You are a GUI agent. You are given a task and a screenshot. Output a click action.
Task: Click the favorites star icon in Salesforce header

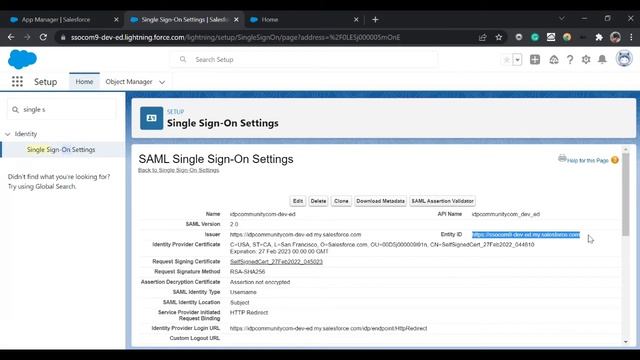507,60
